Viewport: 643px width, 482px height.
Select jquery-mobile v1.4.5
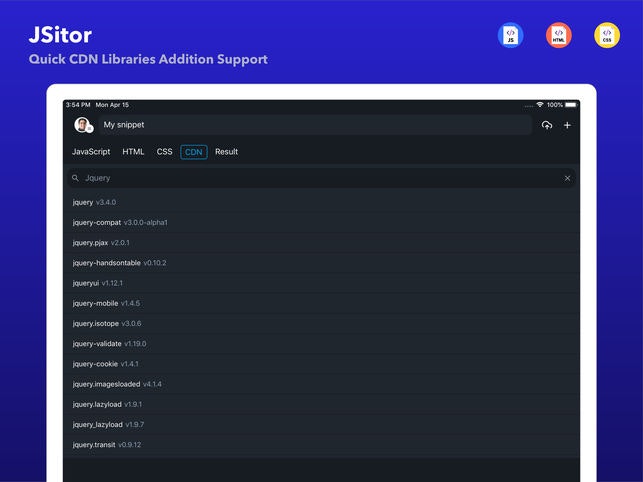pos(321,303)
